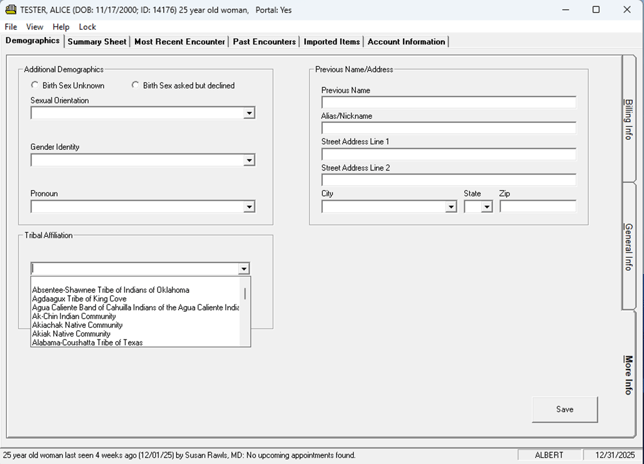Image resolution: width=644 pixels, height=464 pixels.
Task: Open the File menu
Action: pos(11,27)
